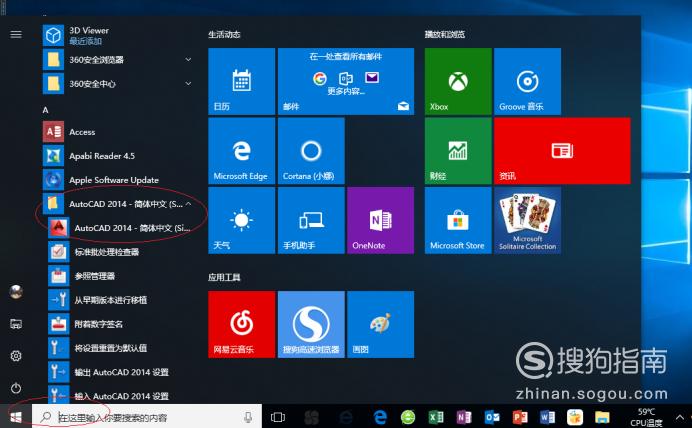Open 标准批处理检查器
The height and width of the screenshot is (428, 692).
coord(120,252)
